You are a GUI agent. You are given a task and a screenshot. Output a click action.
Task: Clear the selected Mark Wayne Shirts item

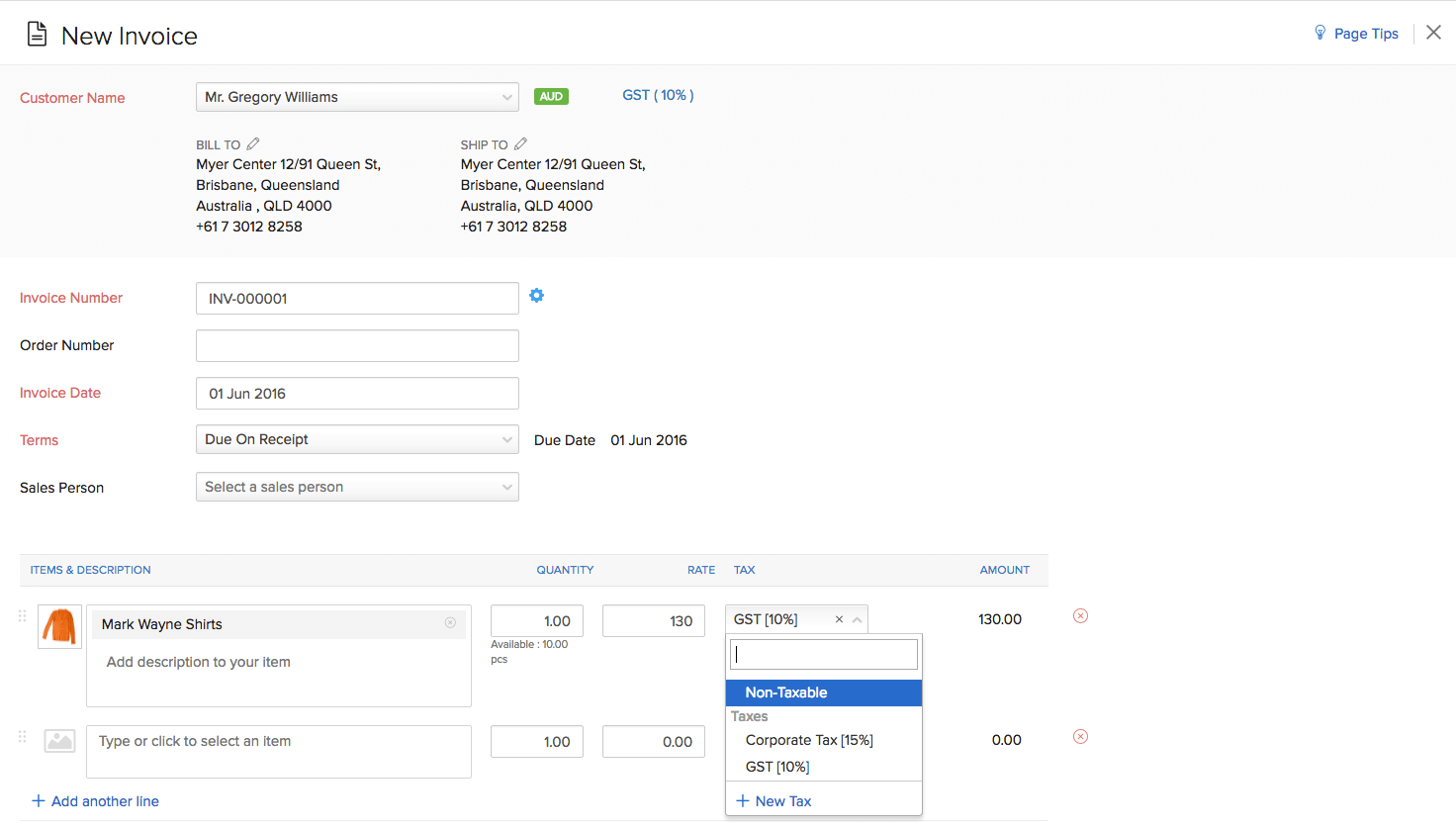point(450,622)
